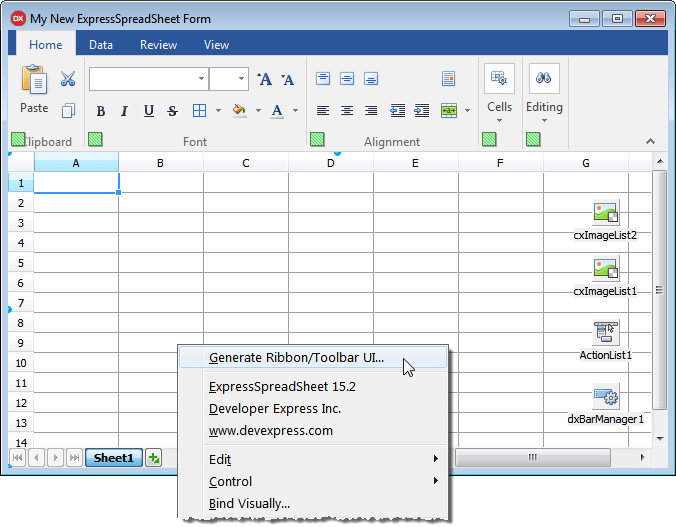Choose Generate Ribbon/Toolbar UI... menu item
Image resolution: width=676 pixels, height=527 pixels.
pyautogui.click(x=296, y=358)
